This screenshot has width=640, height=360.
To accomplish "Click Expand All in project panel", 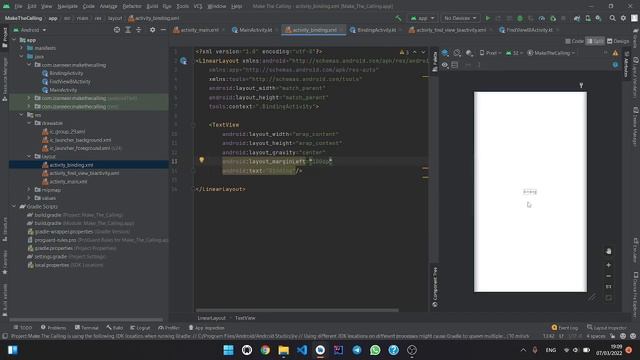I will (128, 30).
